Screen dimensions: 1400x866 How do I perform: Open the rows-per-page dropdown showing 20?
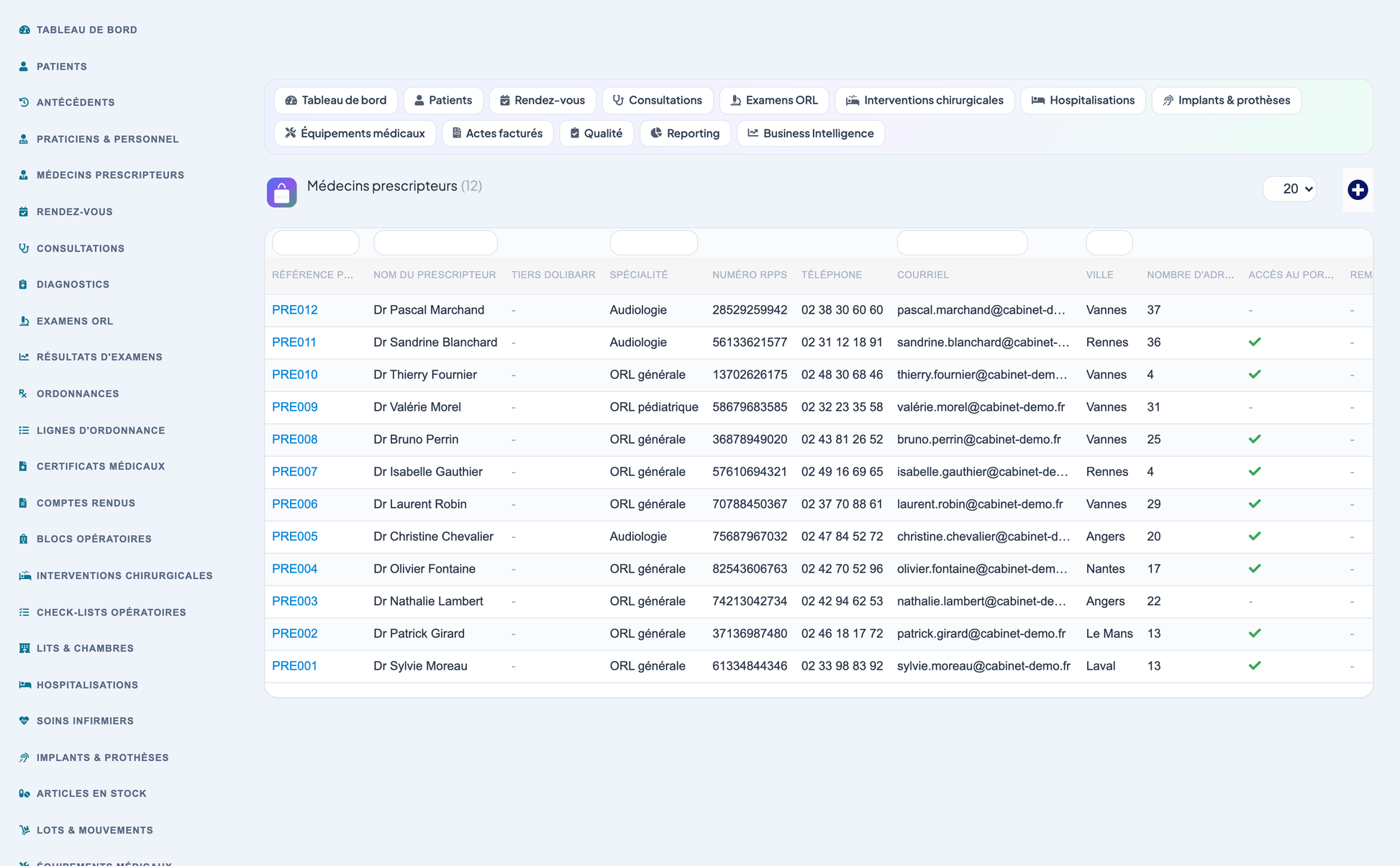pyautogui.click(x=1290, y=189)
